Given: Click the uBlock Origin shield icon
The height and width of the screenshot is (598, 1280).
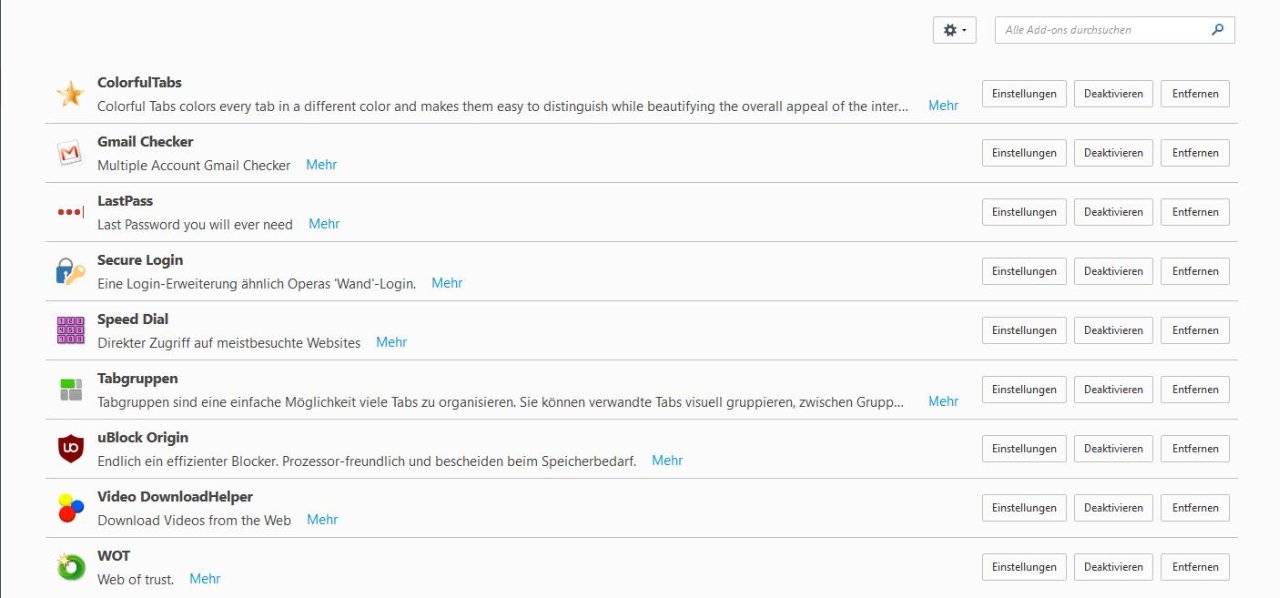Looking at the screenshot, I should point(70,449).
